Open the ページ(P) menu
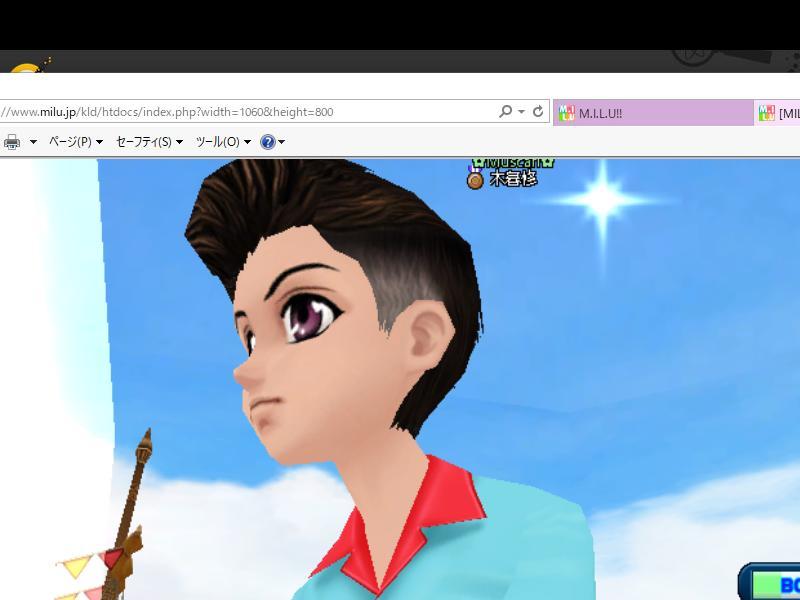The height and width of the screenshot is (600, 800). (76, 142)
